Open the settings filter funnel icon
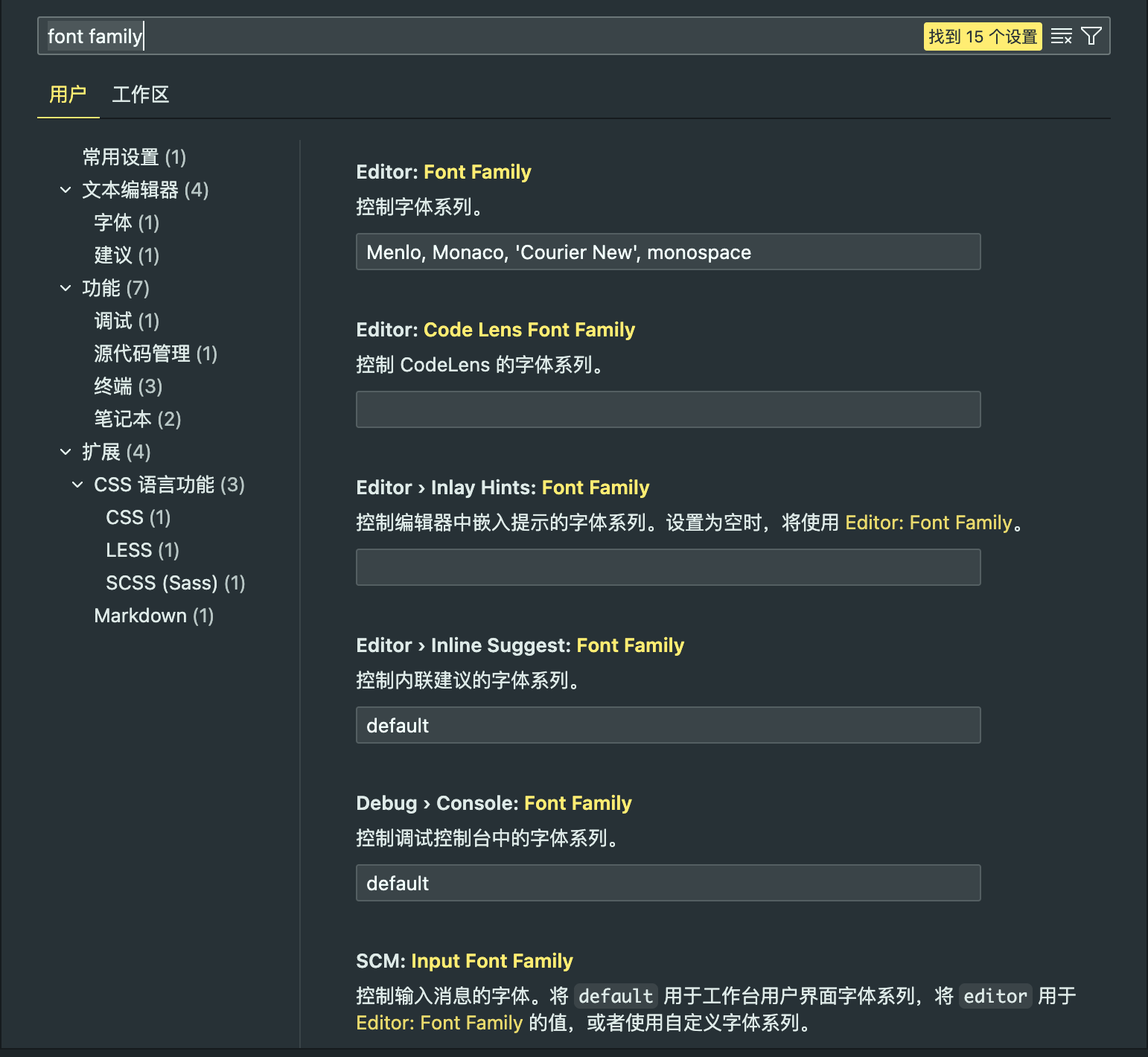Screen dimensions: 1148x1057 tap(1091, 36)
